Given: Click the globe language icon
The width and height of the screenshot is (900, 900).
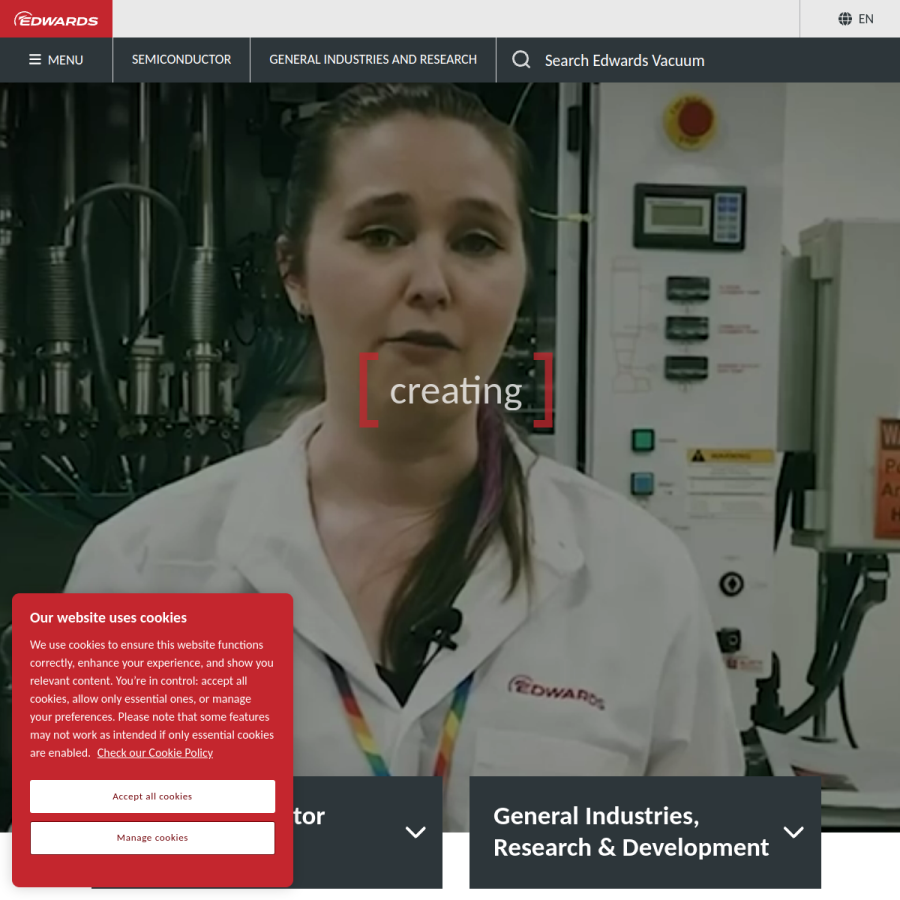Looking at the screenshot, I should [845, 19].
